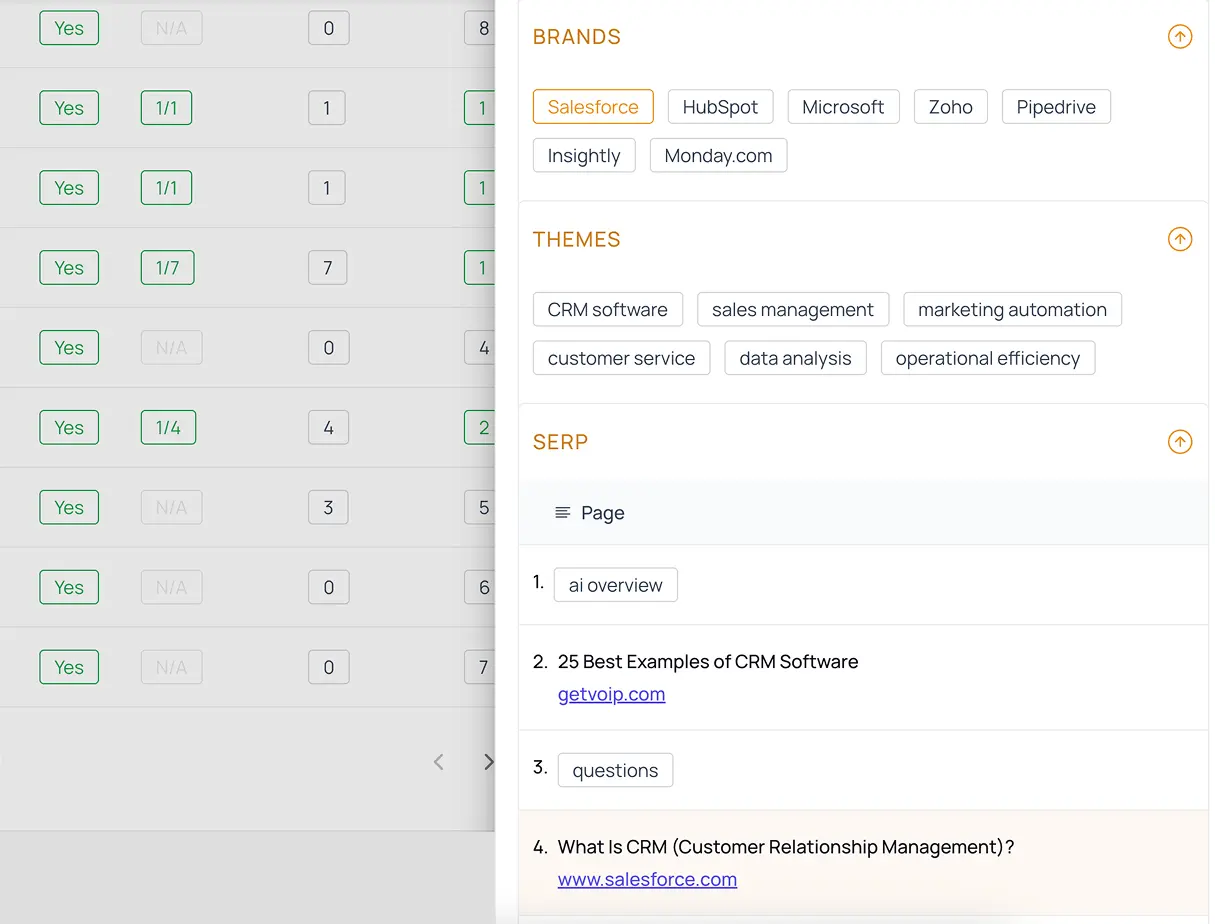
Task: Click the SERP section heading
Action: click(x=560, y=442)
